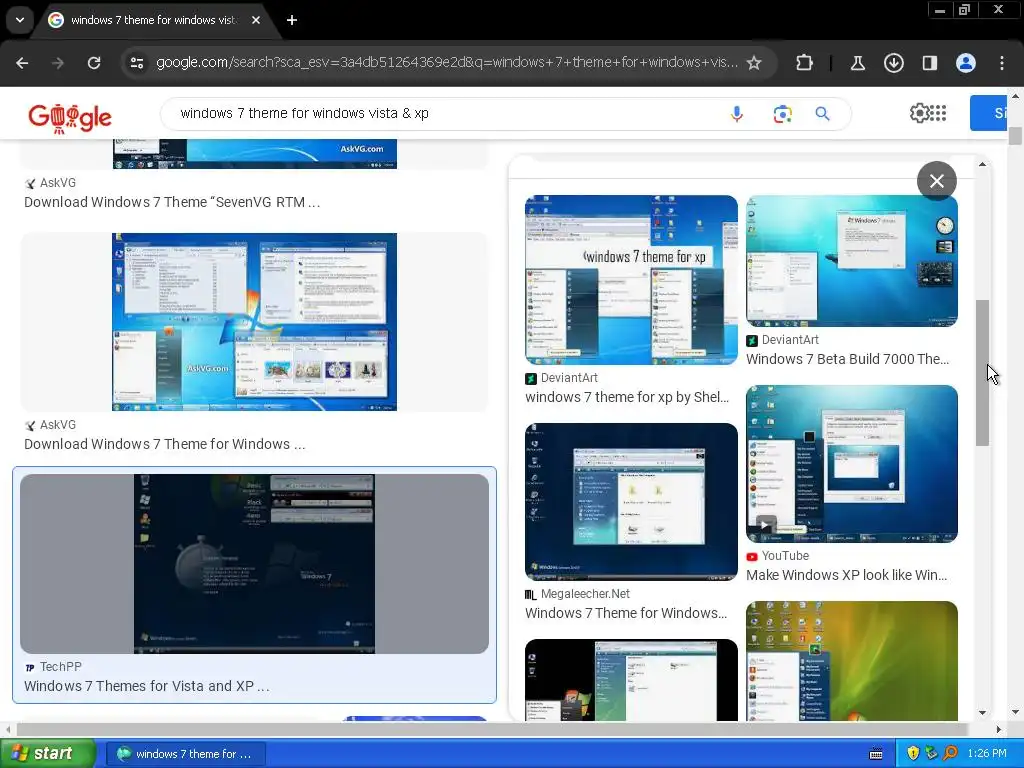Select the windows 7 theme browser tab
The height and width of the screenshot is (768, 1024).
pyautogui.click(x=153, y=20)
